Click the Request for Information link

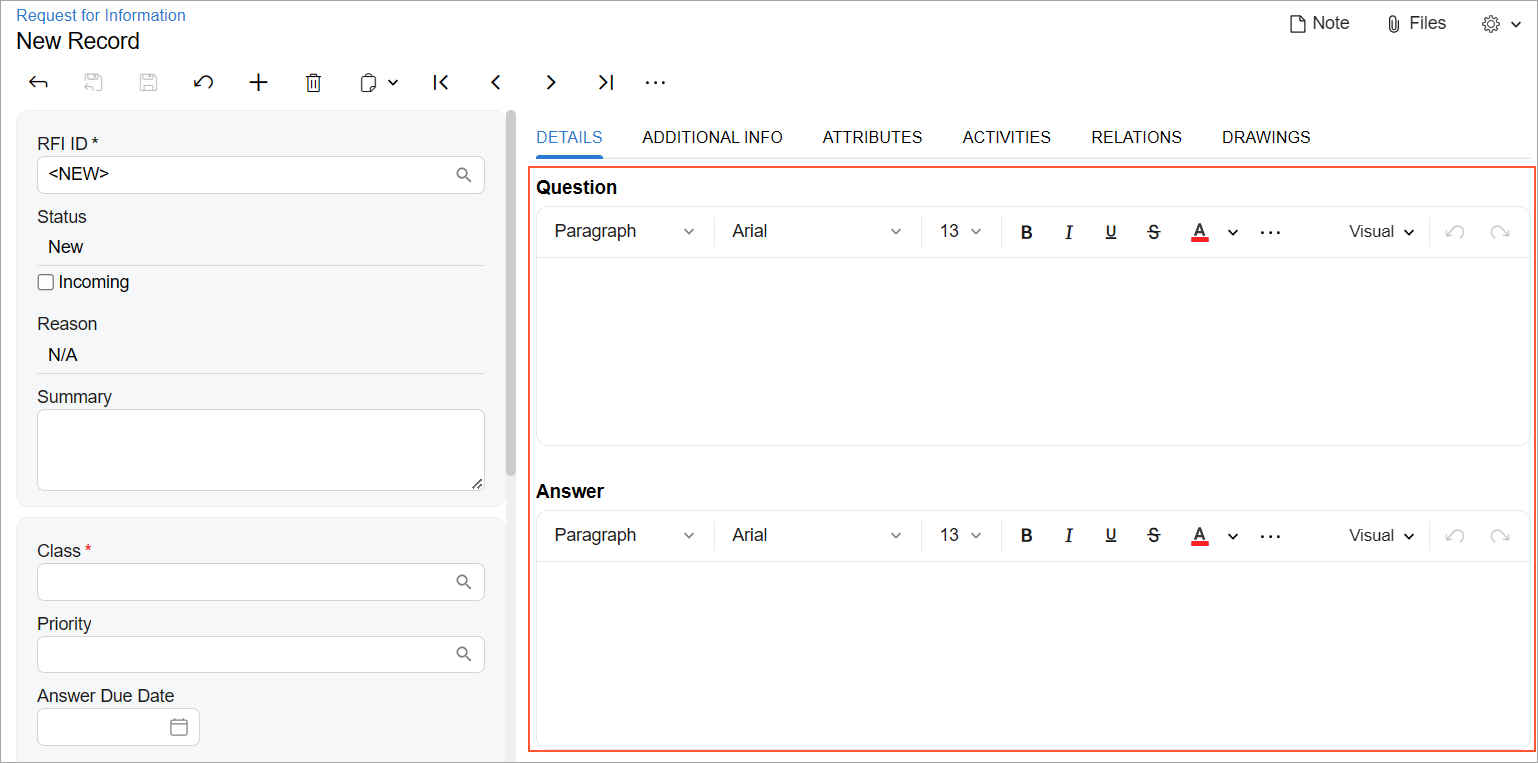click(101, 15)
